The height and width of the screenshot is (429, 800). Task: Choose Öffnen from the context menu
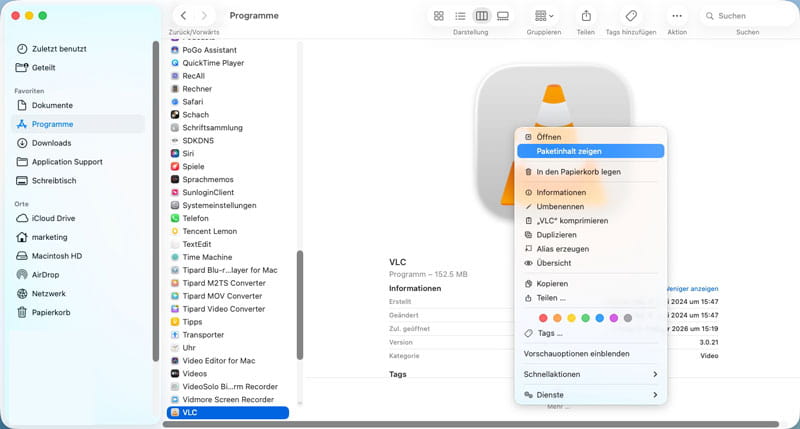point(591,137)
